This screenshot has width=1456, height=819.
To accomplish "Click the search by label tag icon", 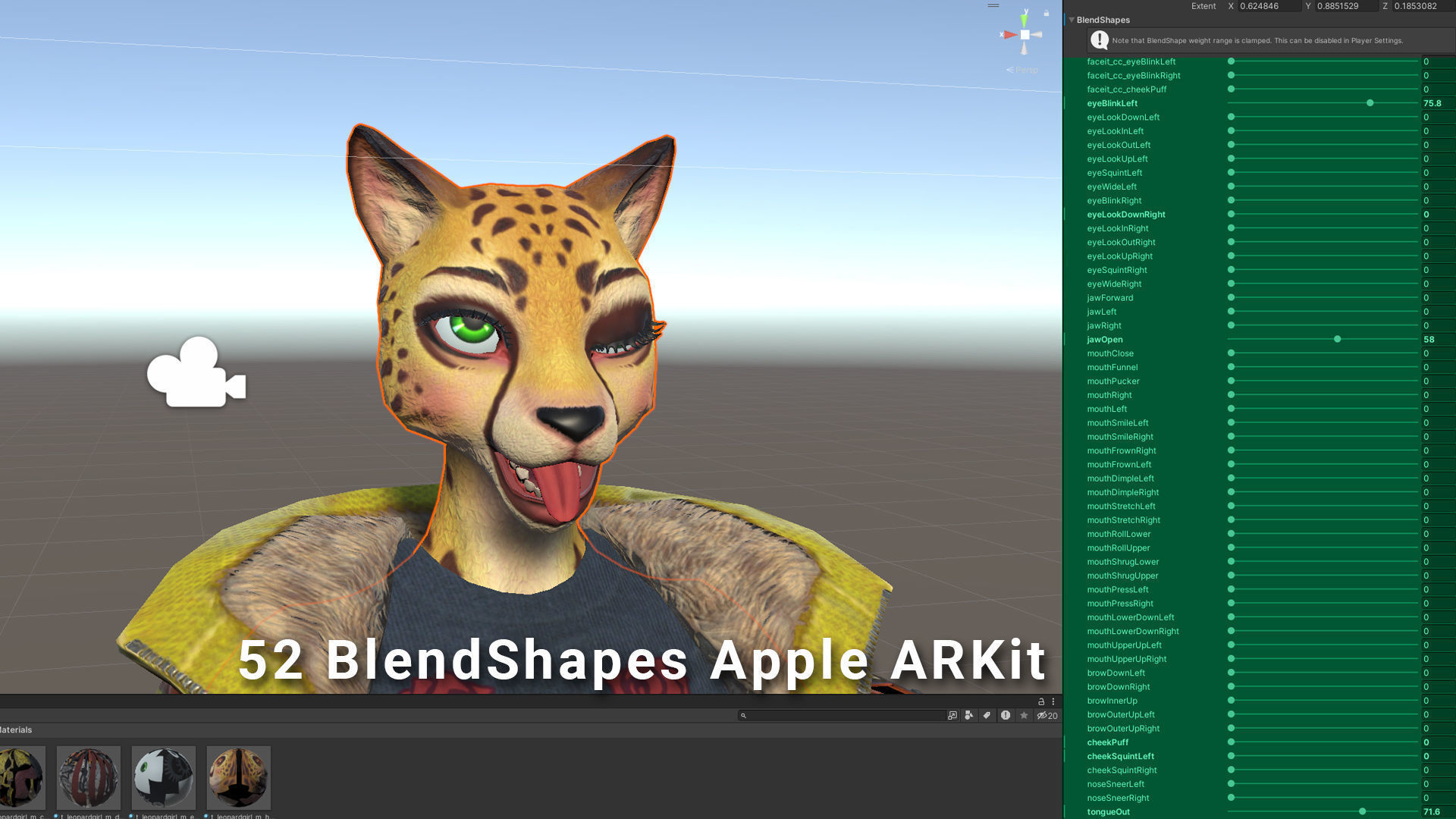I will point(987,715).
